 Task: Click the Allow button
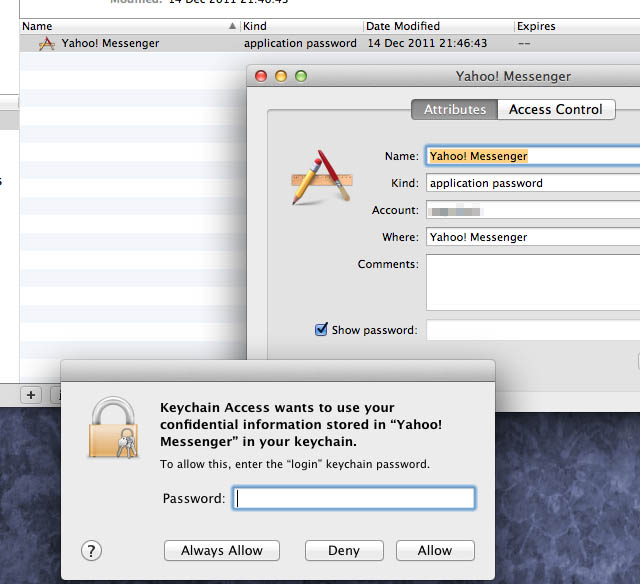[435, 551]
